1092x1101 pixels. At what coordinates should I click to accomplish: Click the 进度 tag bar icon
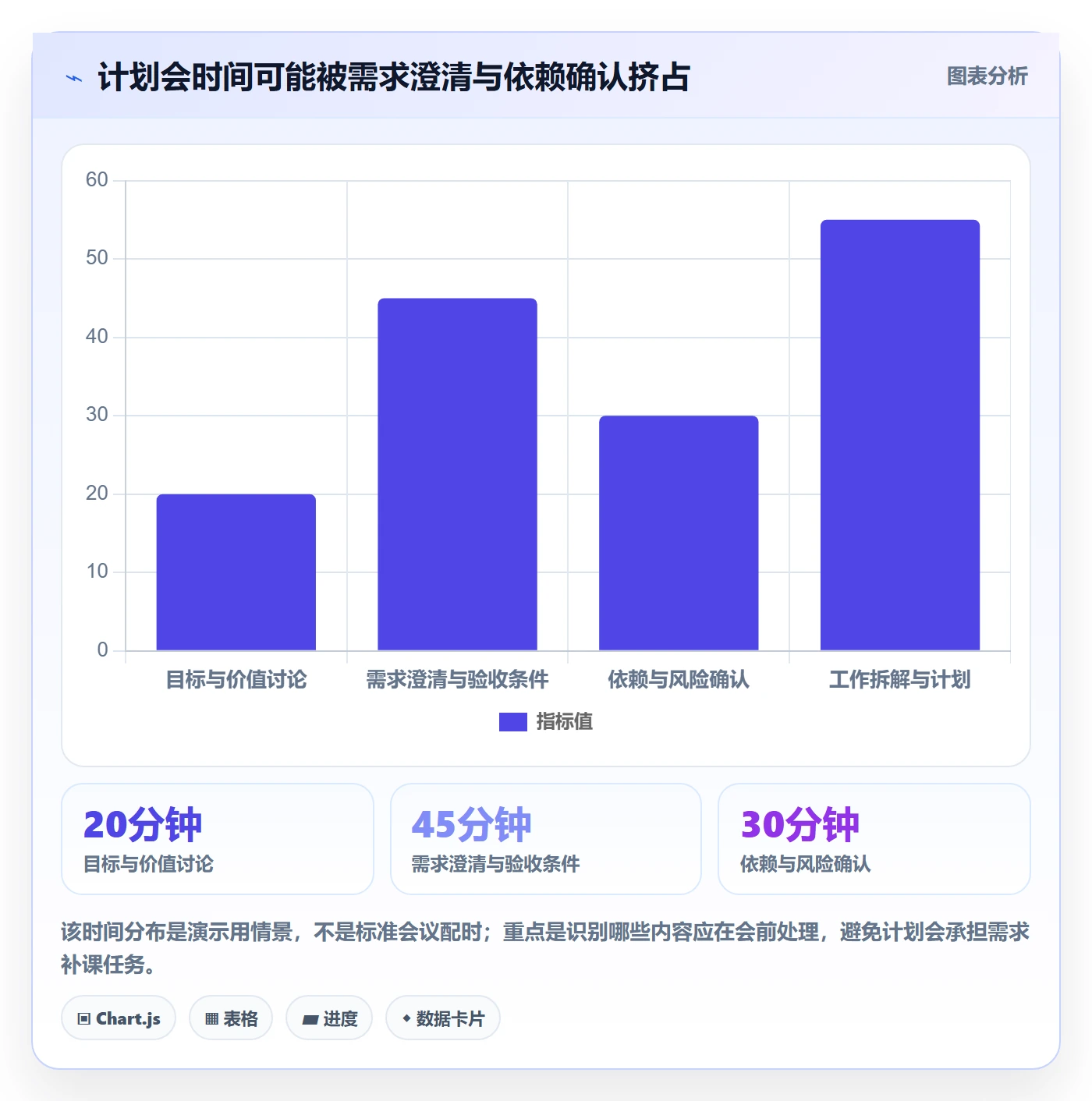click(x=310, y=1019)
